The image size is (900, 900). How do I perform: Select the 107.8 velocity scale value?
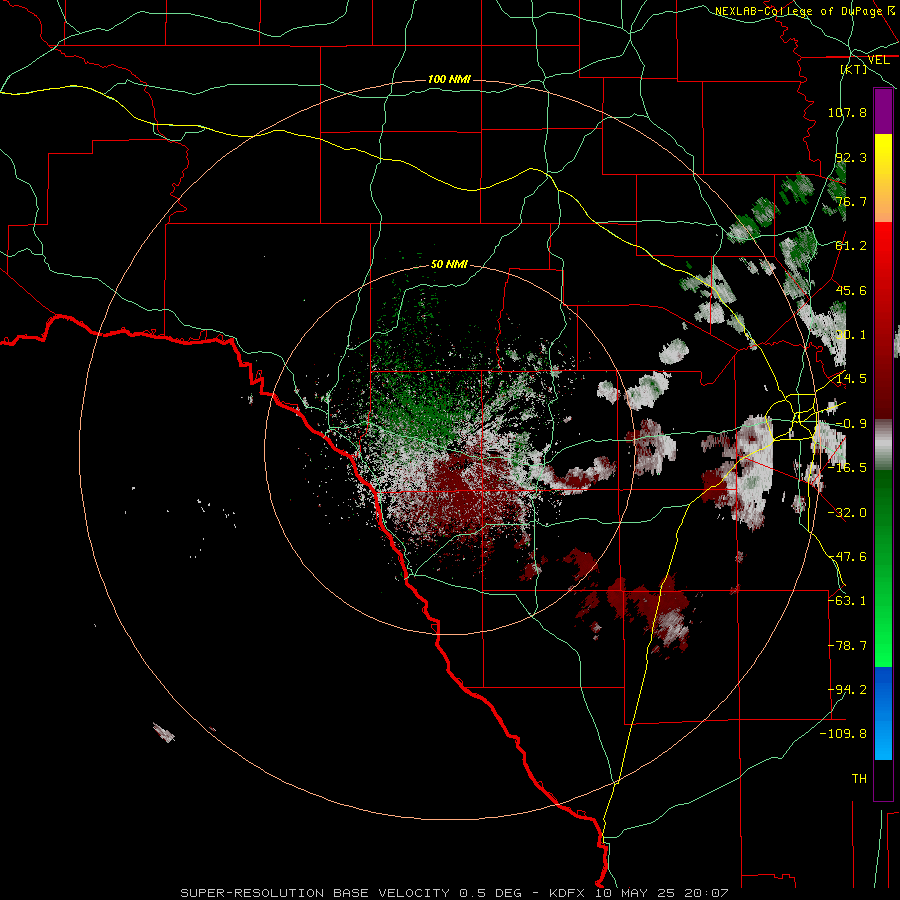[847, 112]
